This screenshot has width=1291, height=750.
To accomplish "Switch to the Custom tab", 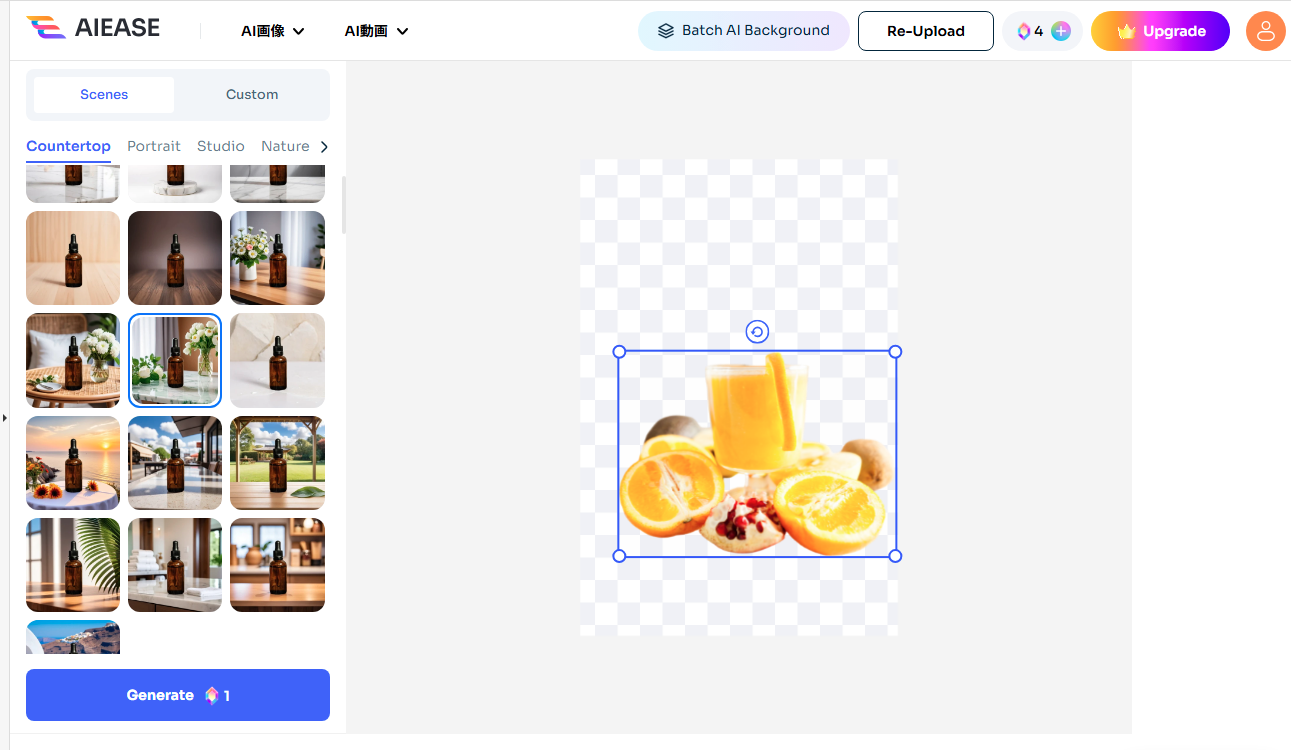I will click(252, 94).
